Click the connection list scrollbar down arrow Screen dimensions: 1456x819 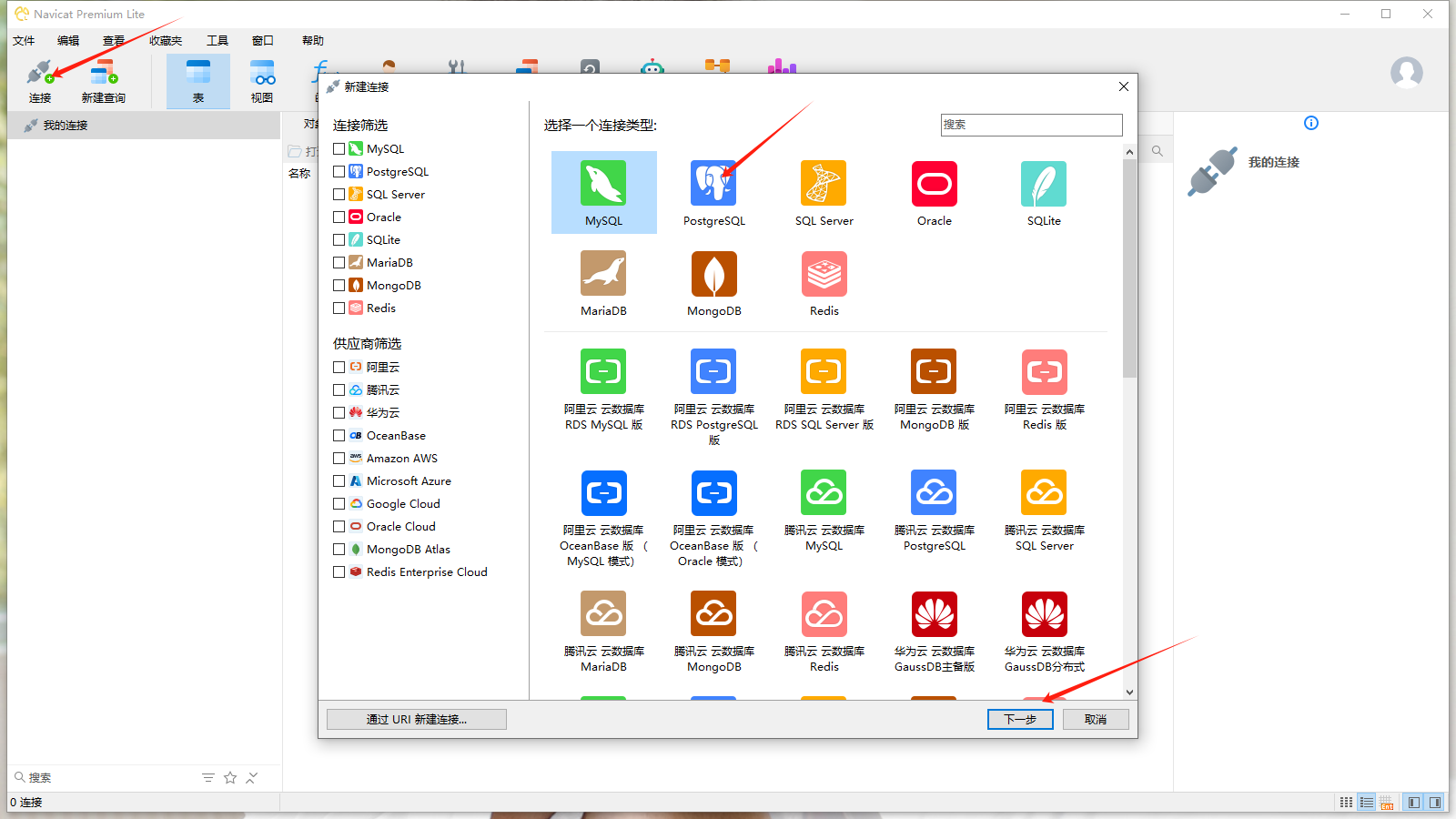click(1129, 692)
